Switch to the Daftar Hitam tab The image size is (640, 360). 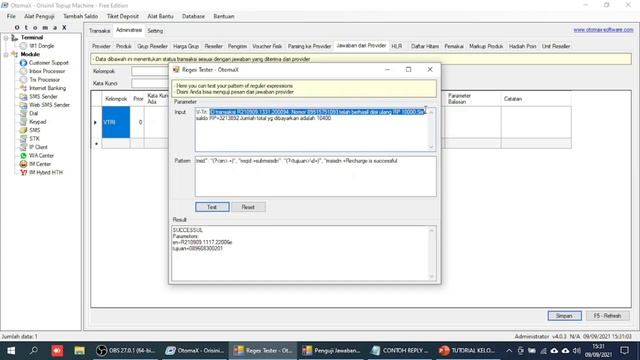click(425, 46)
